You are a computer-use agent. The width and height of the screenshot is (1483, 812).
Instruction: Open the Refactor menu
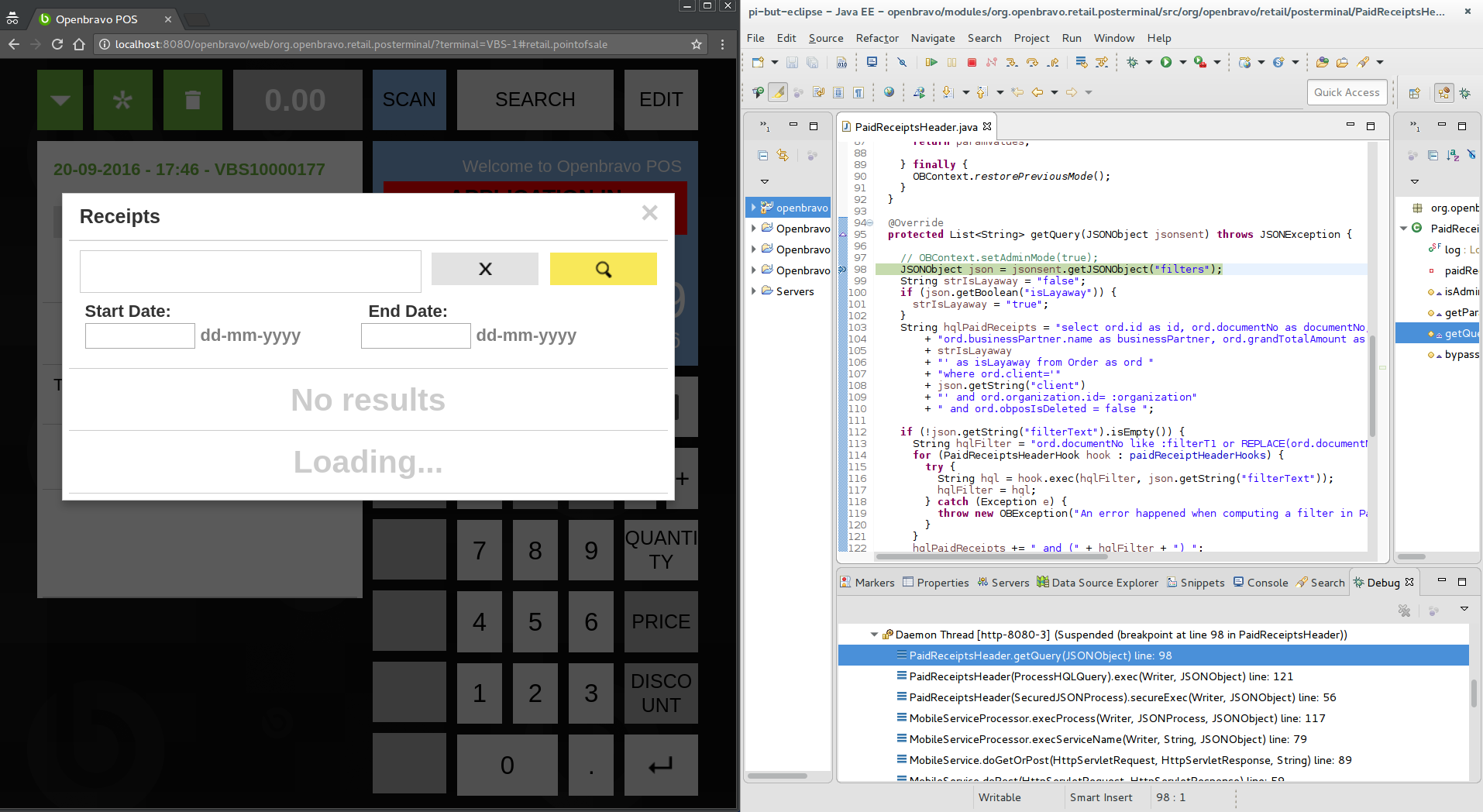pos(876,38)
